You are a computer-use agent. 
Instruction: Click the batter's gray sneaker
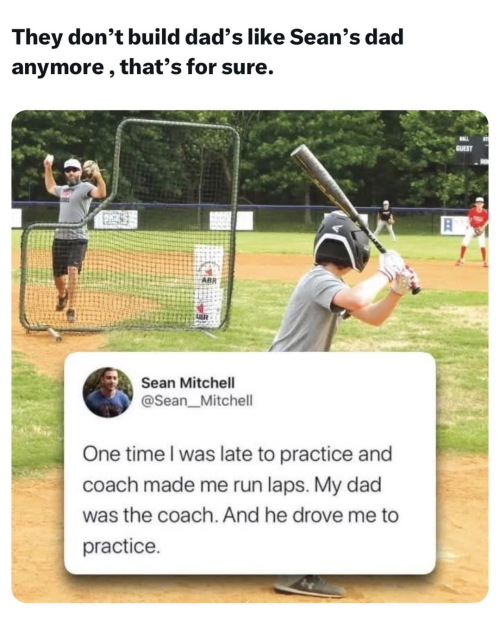309,586
